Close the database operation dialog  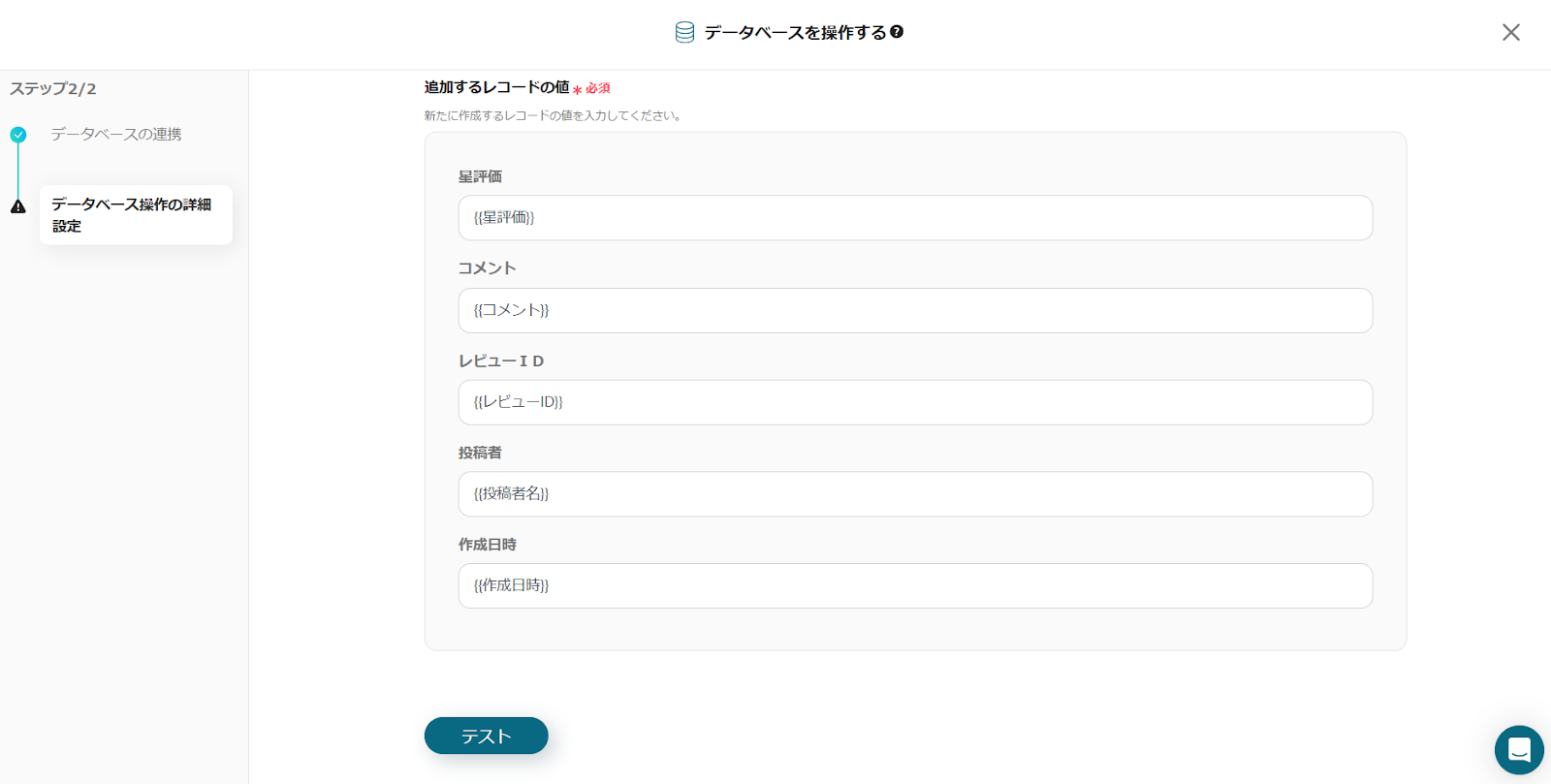click(1510, 33)
